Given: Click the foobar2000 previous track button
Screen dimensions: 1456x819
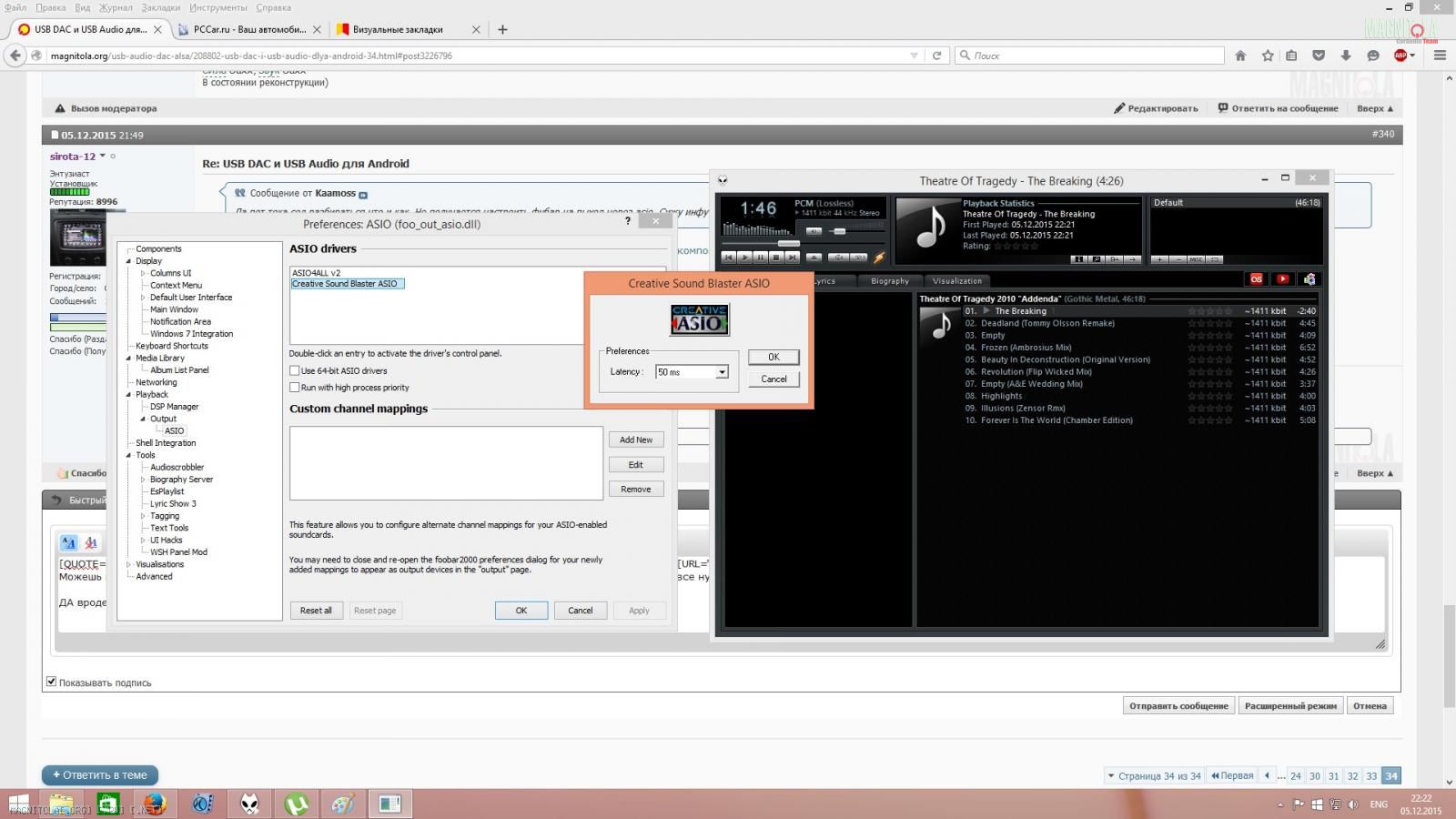Looking at the screenshot, I should coord(729,258).
